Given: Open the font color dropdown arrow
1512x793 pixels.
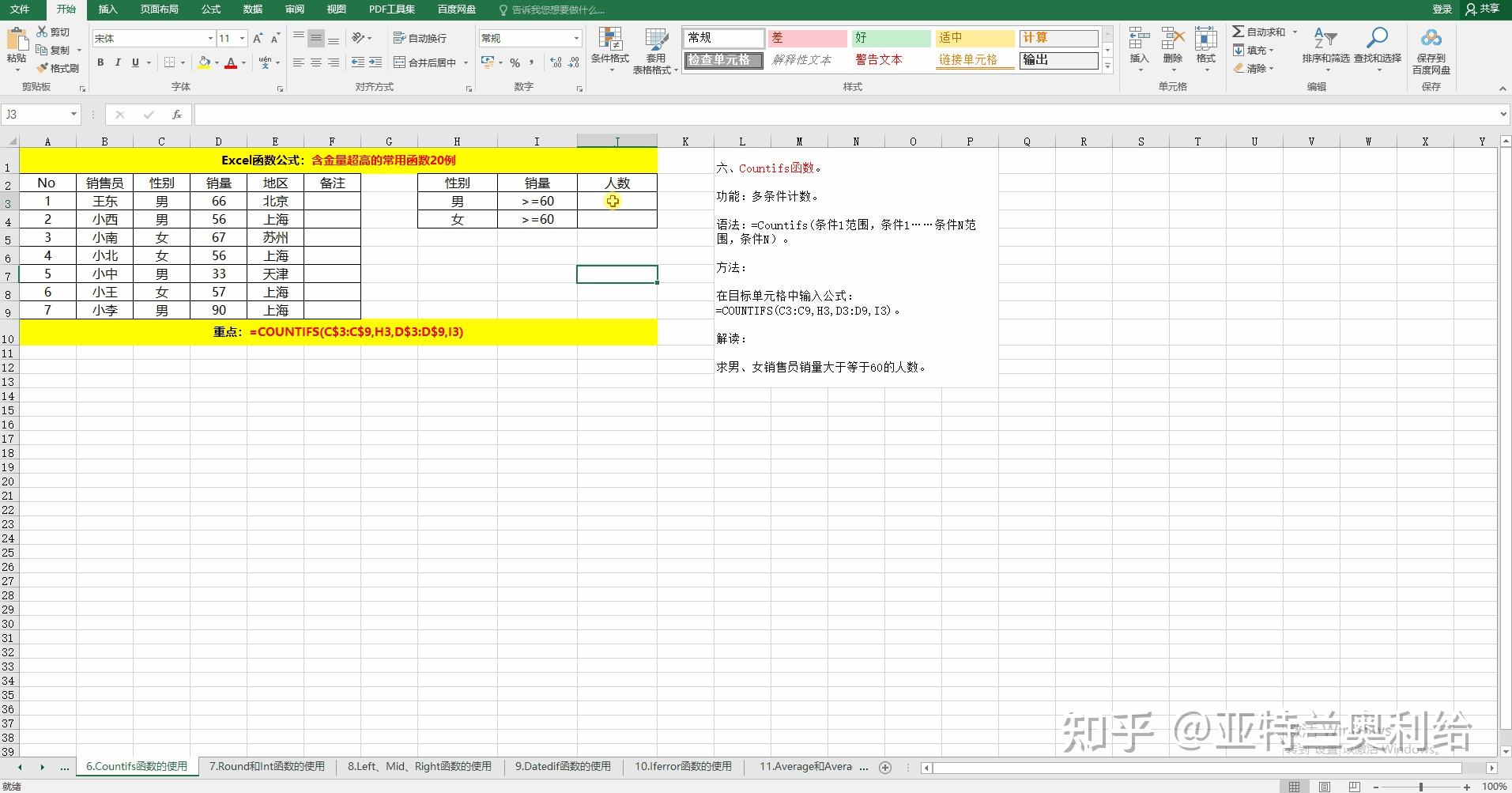Looking at the screenshot, I should tap(243, 62).
